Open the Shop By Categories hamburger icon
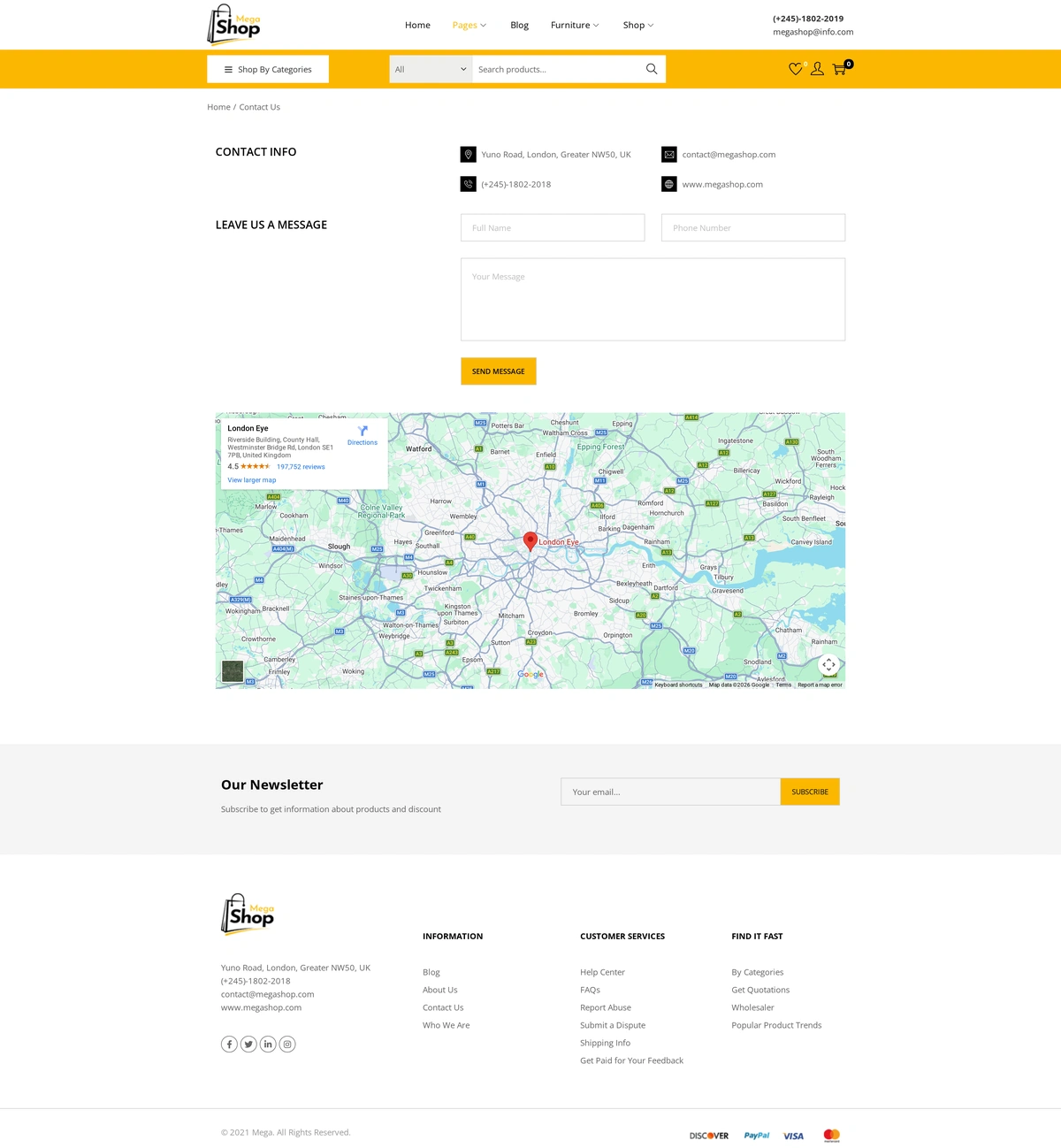Image resolution: width=1061 pixels, height=1148 pixels. [228, 69]
